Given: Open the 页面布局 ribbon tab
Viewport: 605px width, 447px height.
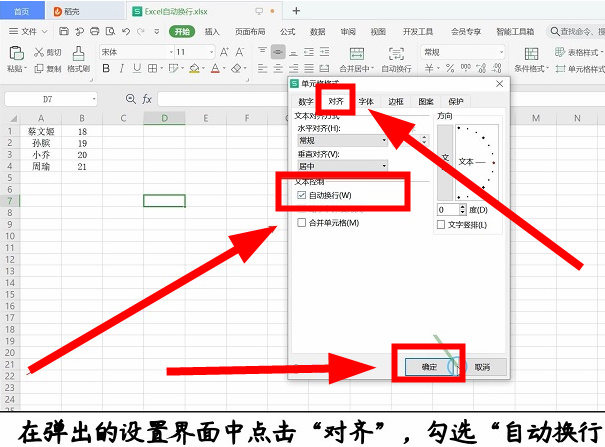Looking at the screenshot, I should [250, 31].
